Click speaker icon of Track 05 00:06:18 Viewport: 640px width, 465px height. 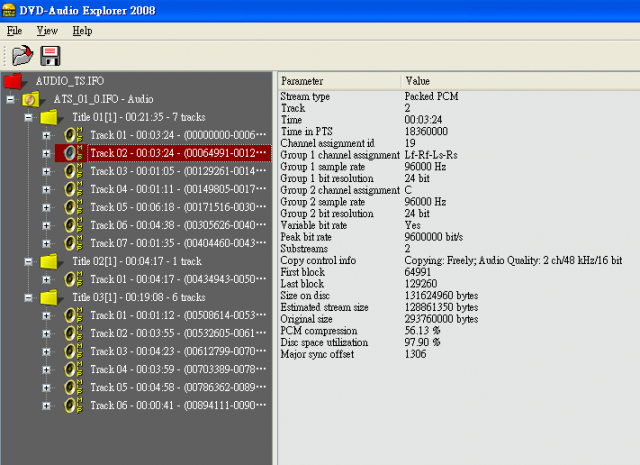click(x=73, y=207)
